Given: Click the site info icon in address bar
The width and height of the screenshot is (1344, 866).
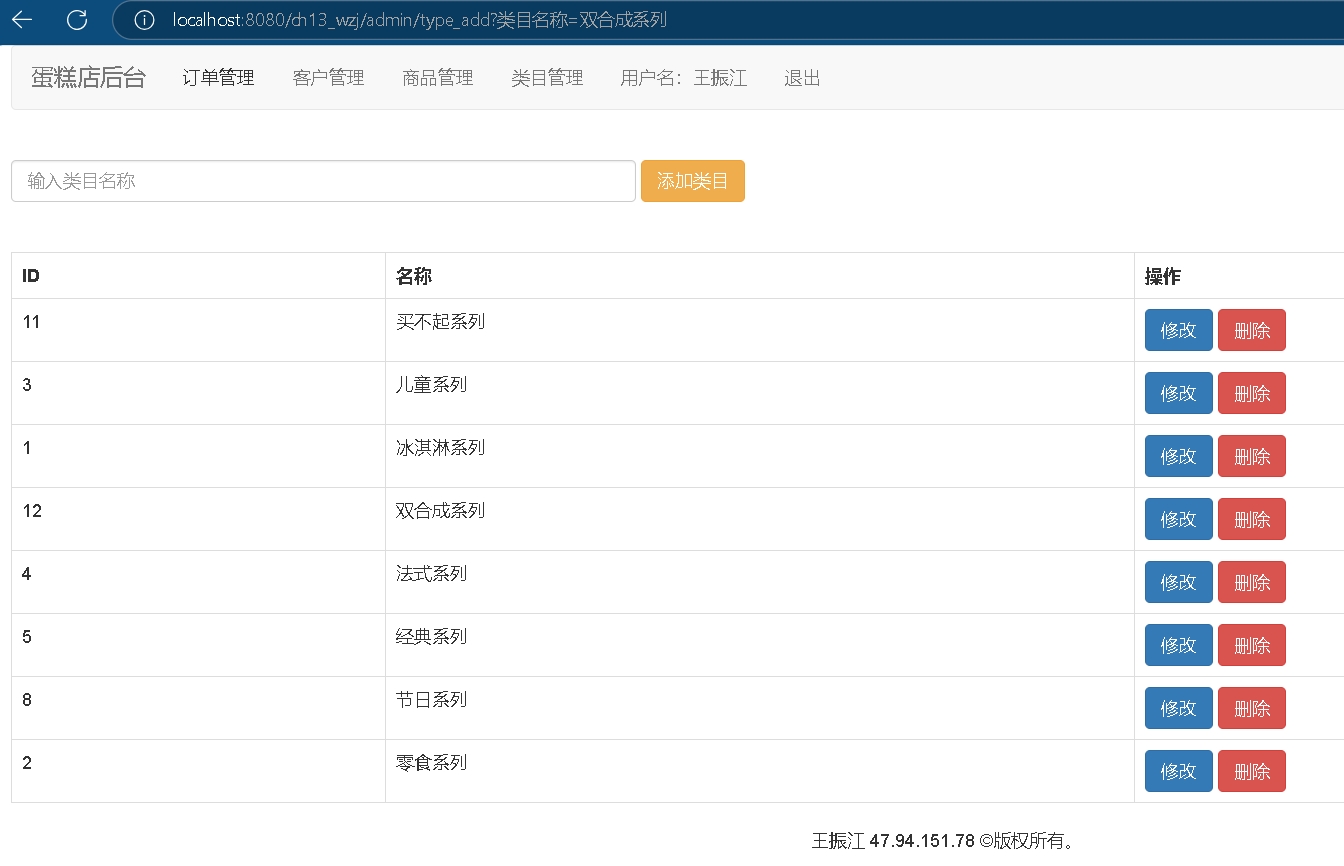Looking at the screenshot, I should point(144,20).
